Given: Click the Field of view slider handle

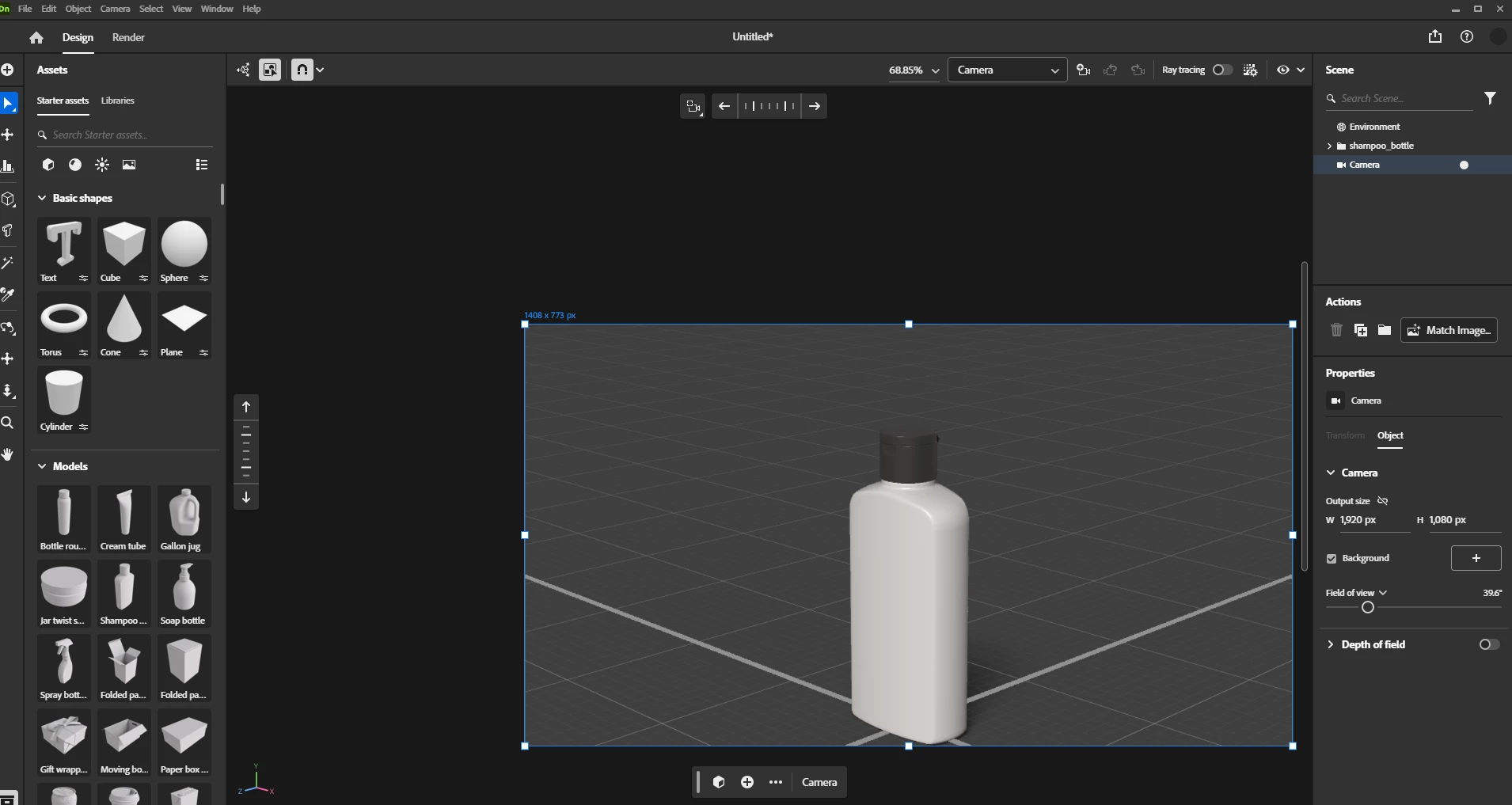Looking at the screenshot, I should pyautogui.click(x=1367, y=607).
